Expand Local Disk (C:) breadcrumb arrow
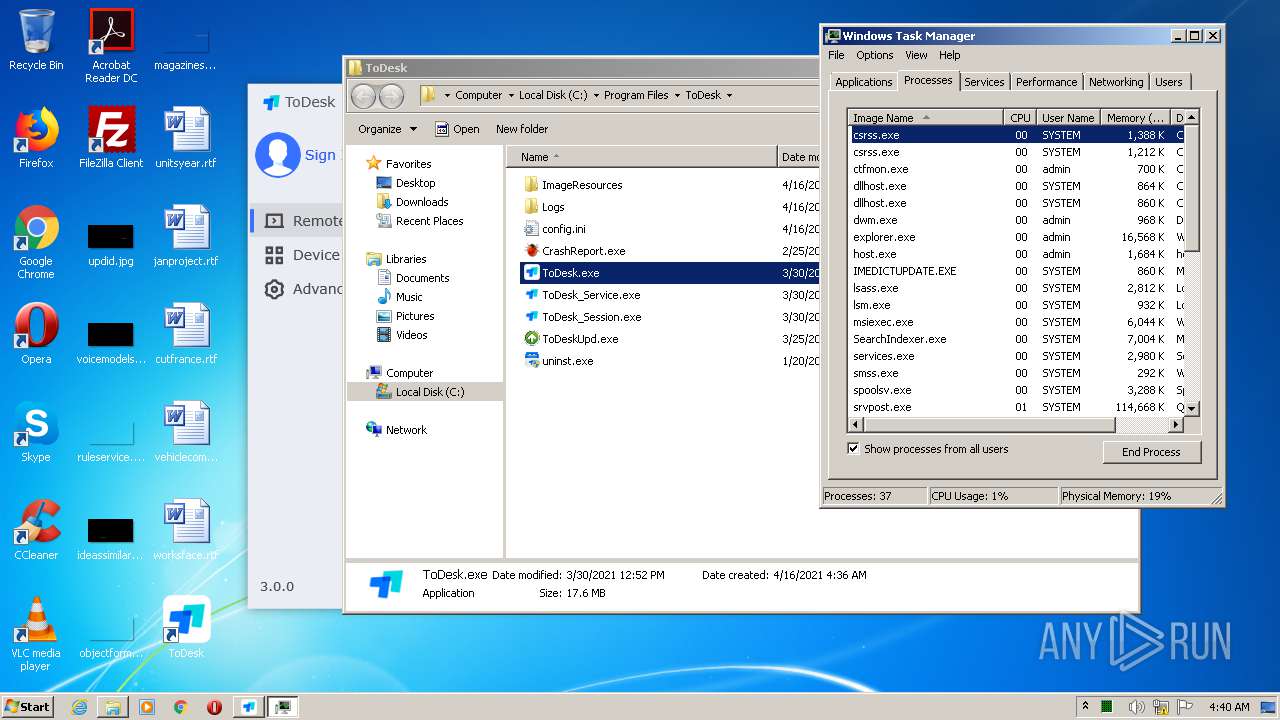The image size is (1280, 720). point(596,96)
